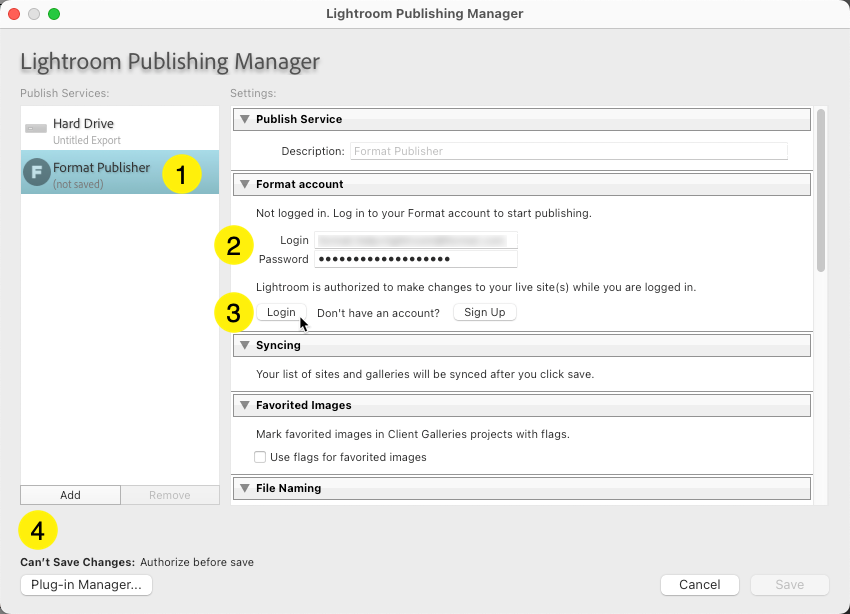Click the "Untitled Export" subtitle text
The height and width of the screenshot is (614, 850).
tap(87, 140)
